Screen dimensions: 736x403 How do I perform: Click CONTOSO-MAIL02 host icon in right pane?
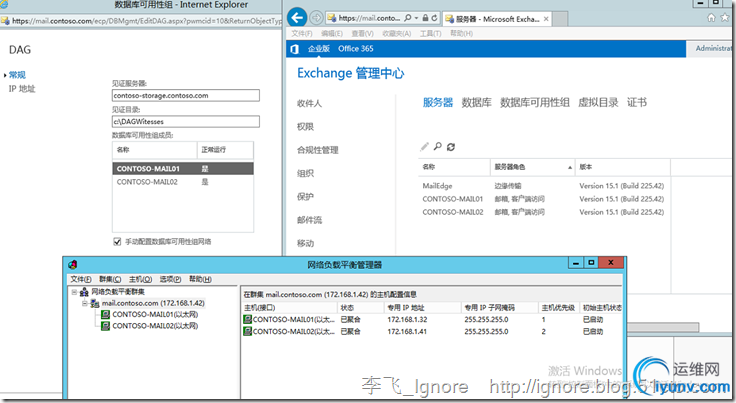(247, 331)
